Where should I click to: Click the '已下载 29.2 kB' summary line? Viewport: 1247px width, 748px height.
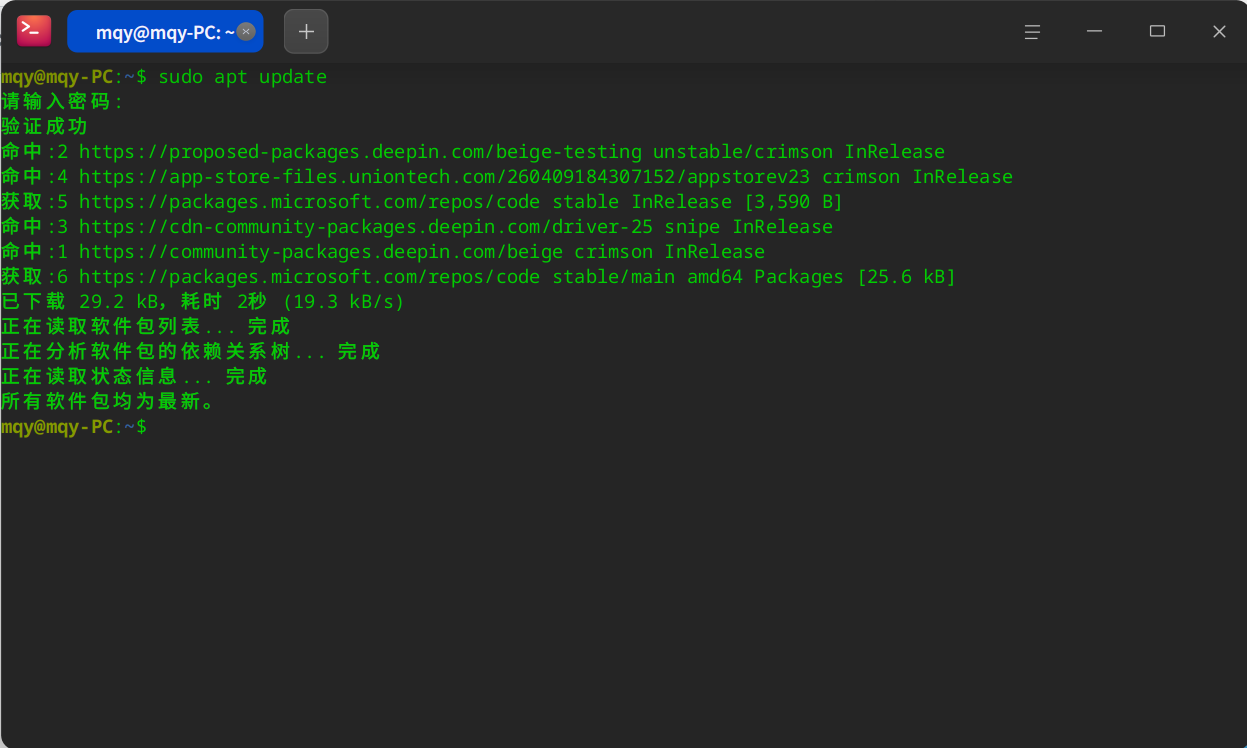pyautogui.click(x=200, y=302)
